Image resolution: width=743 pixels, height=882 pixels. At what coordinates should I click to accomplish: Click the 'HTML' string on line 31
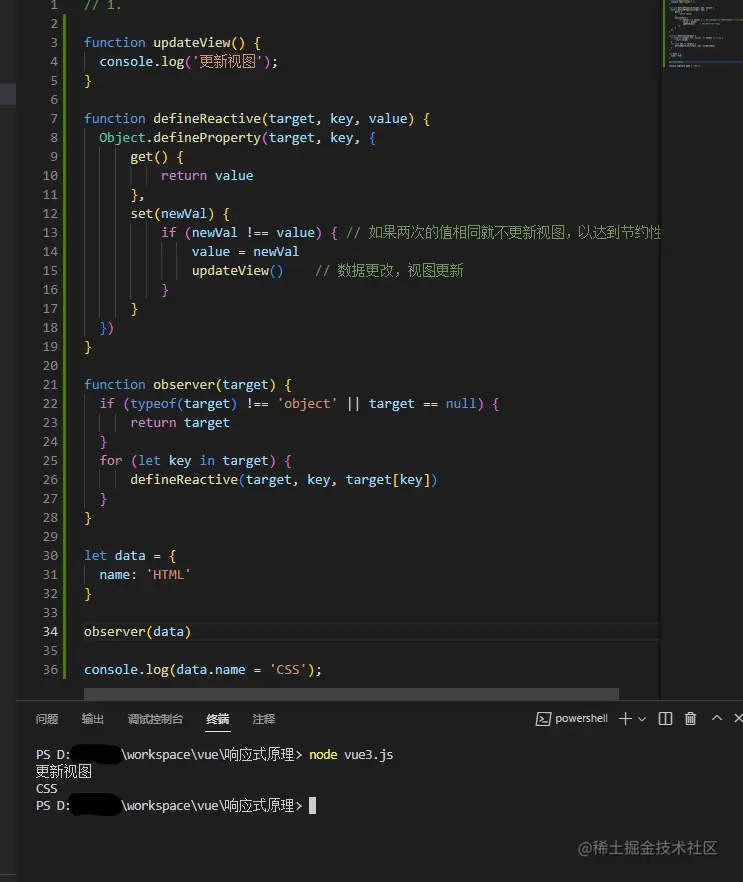(x=168, y=575)
